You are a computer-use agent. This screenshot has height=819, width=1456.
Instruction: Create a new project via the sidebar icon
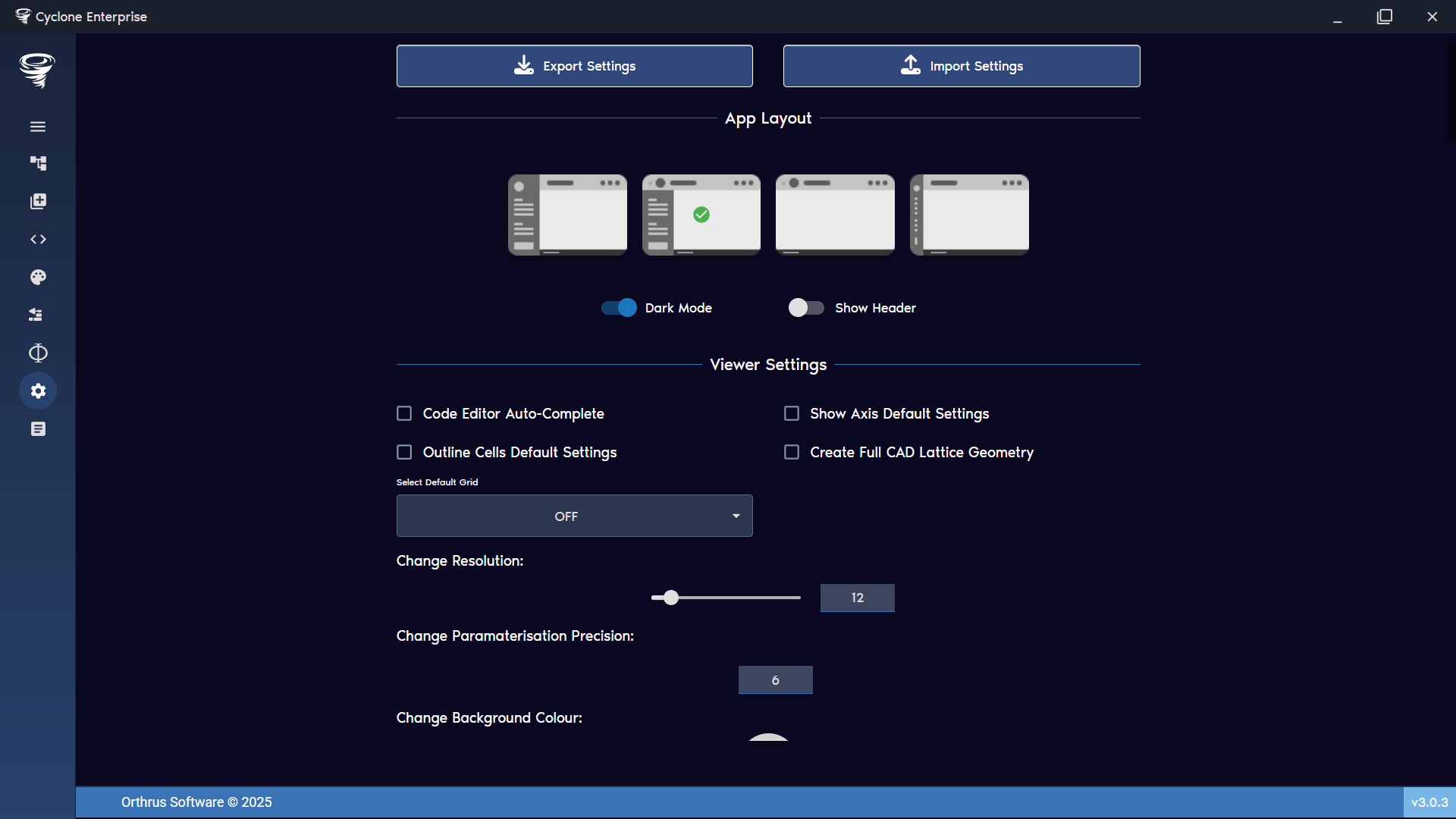pyautogui.click(x=38, y=201)
